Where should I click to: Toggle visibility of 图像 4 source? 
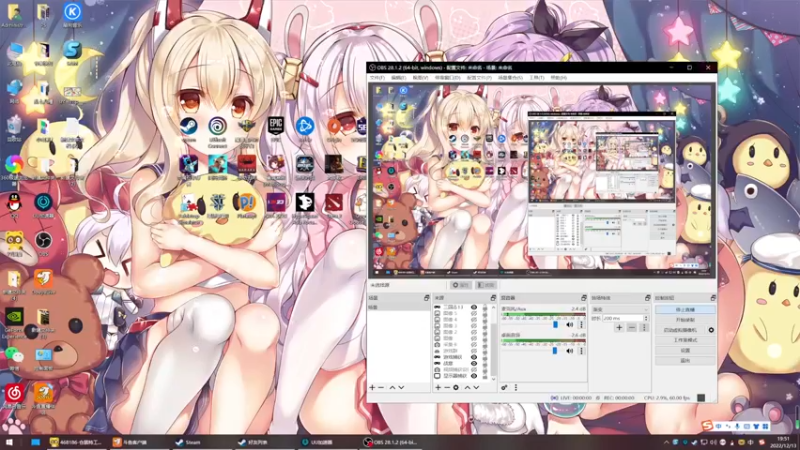474,320
